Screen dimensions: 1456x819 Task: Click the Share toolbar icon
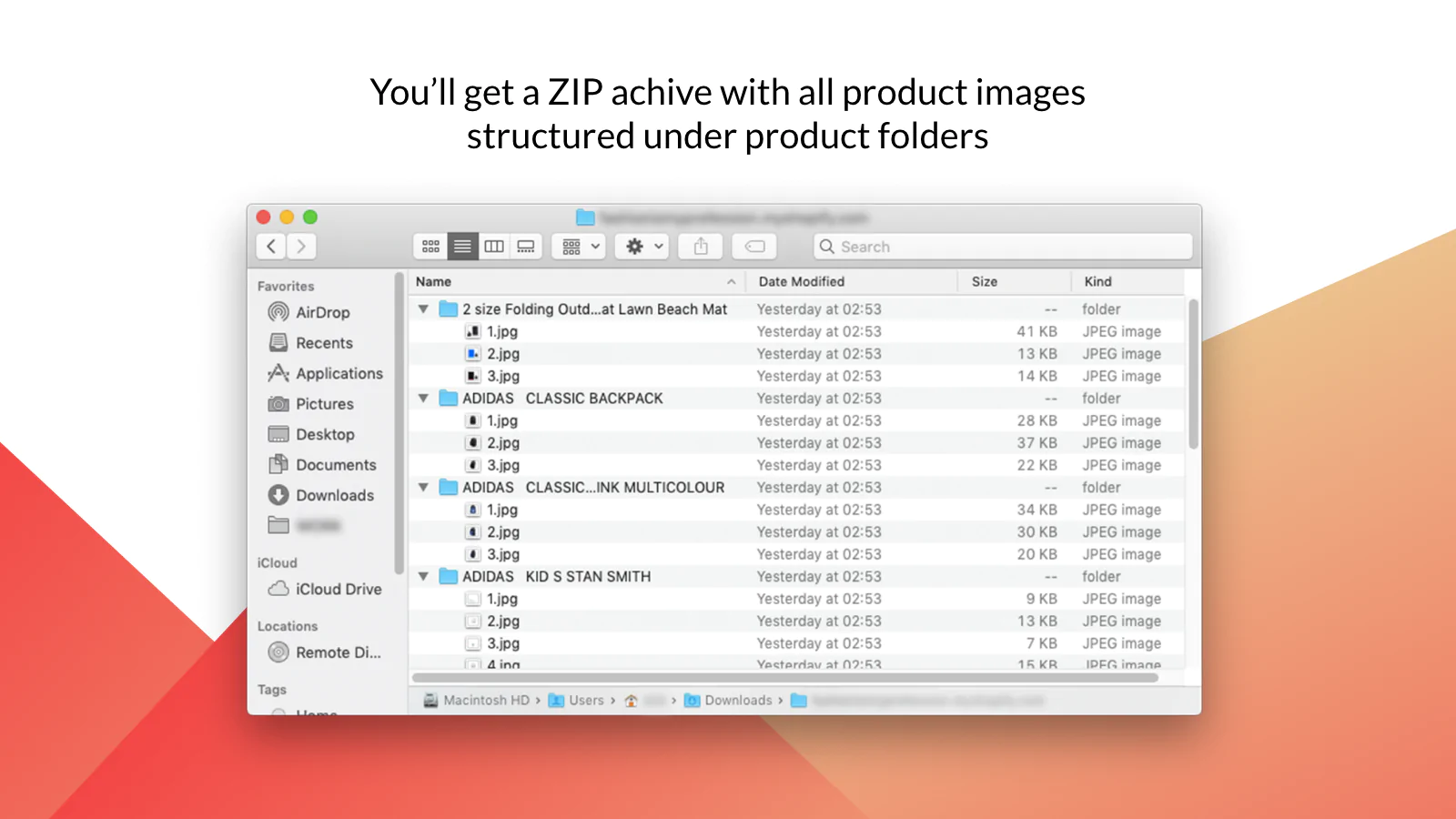point(701,247)
